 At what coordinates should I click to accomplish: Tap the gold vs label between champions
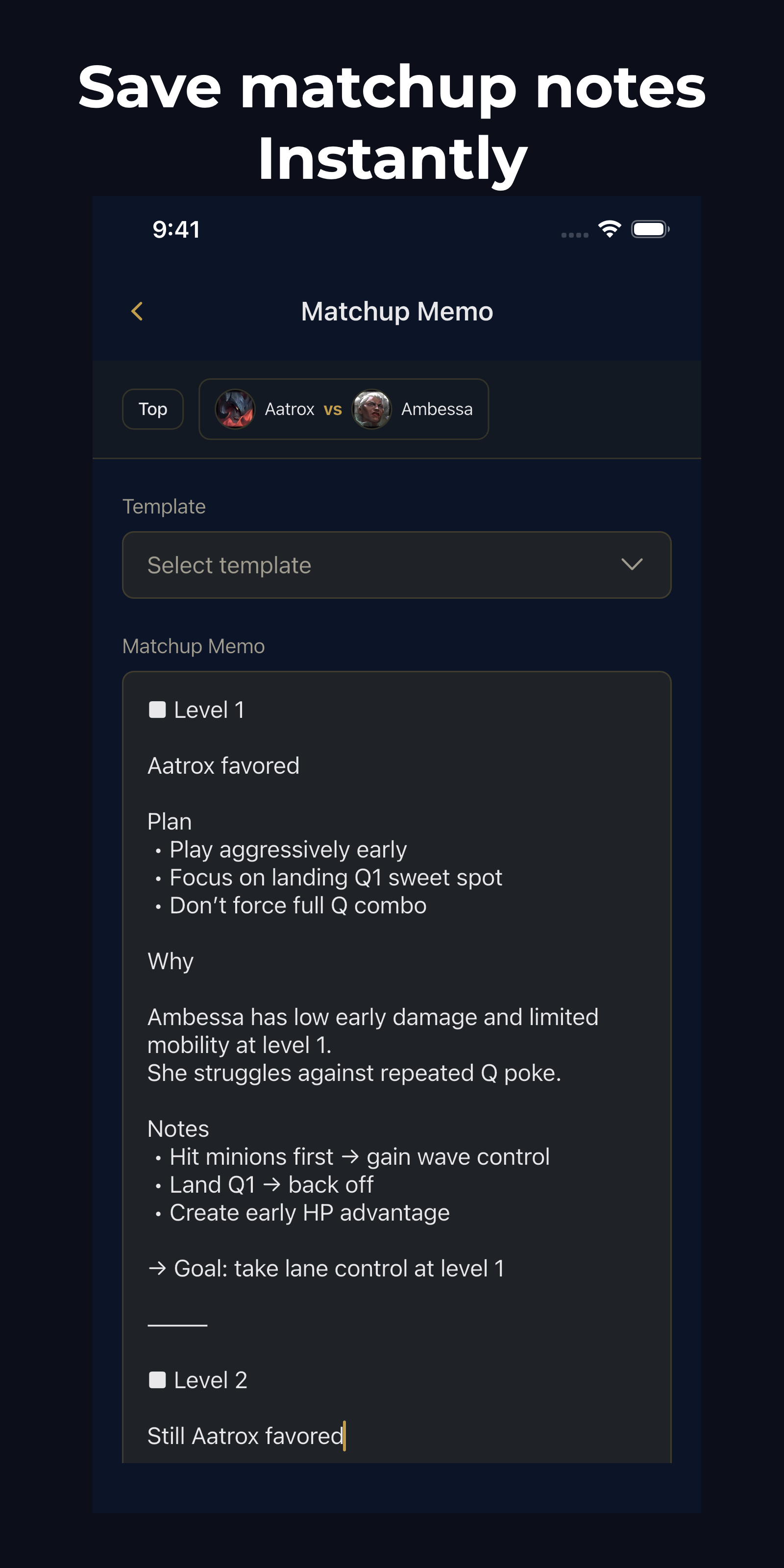click(x=332, y=409)
